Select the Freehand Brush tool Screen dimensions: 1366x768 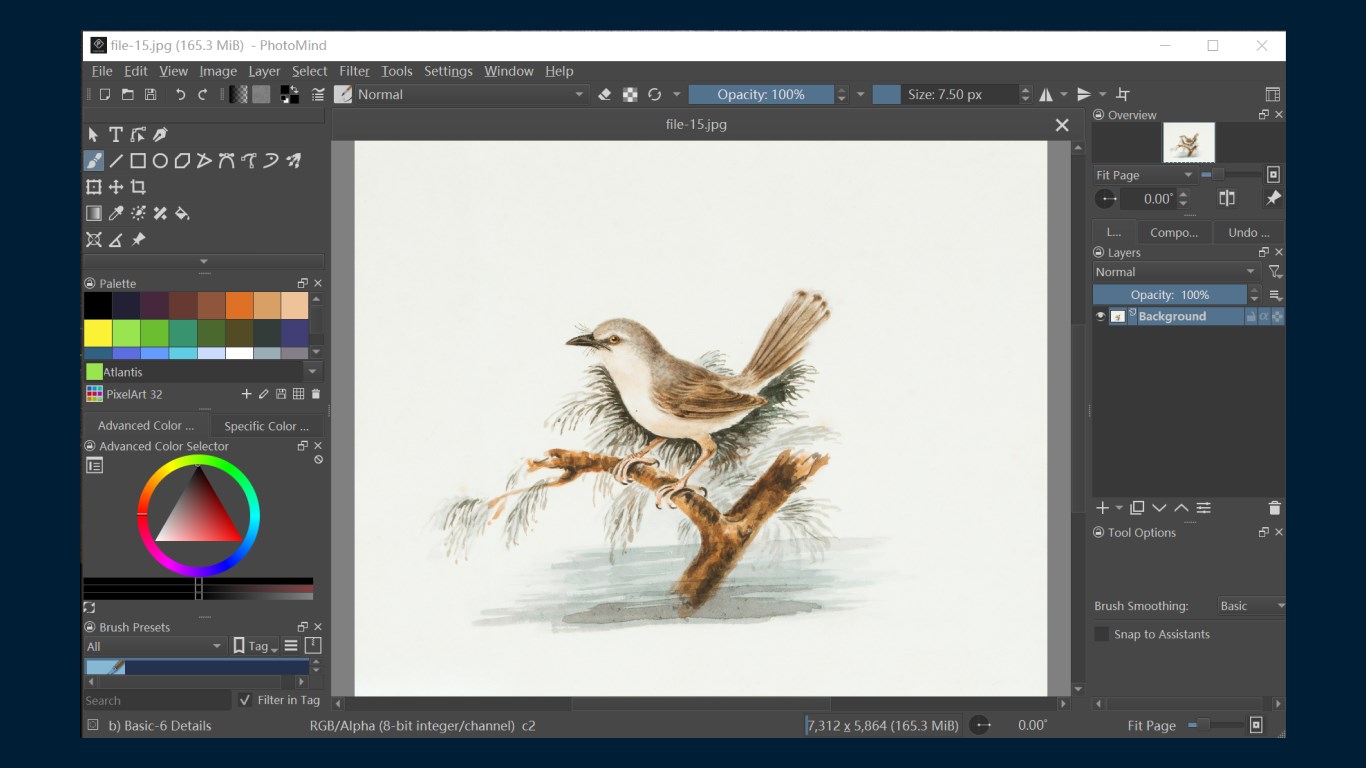(93, 160)
